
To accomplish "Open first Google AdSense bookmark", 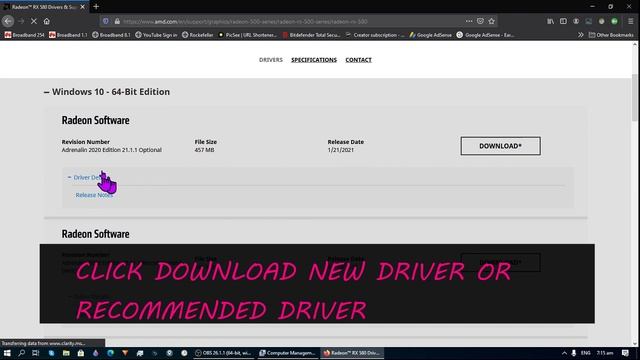I will 431,35.
